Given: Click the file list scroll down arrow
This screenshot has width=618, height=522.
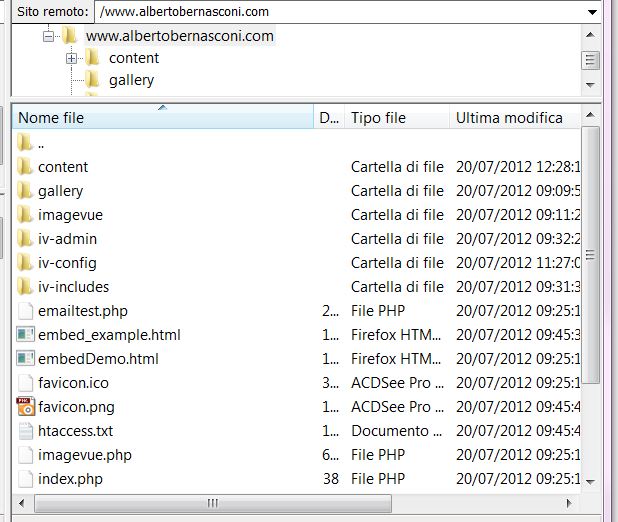Looking at the screenshot, I should click(x=590, y=481).
